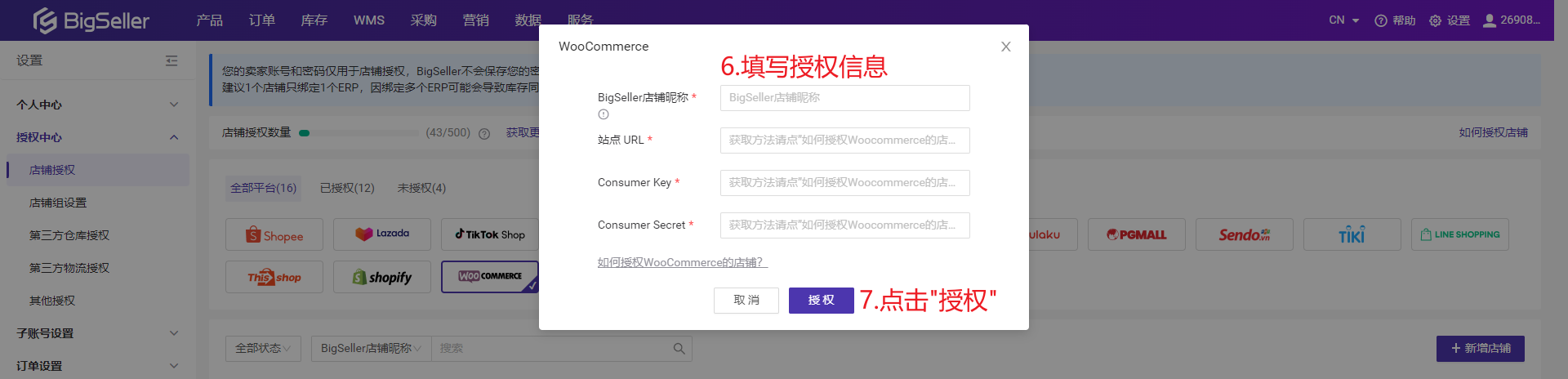The height and width of the screenshot is (379, 1568).
Task: Close the WooCommerce dialog
Action: point(1006,47)
